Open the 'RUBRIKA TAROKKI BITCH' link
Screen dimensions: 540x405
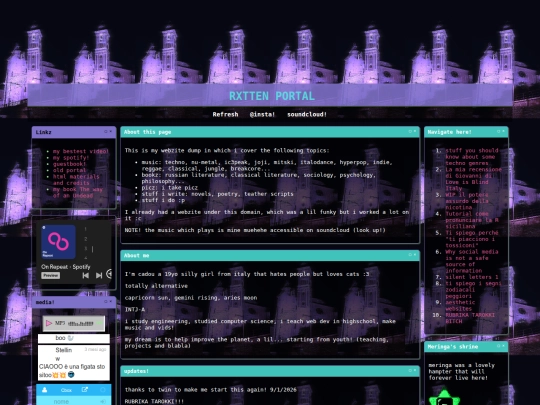coord(470,318)
